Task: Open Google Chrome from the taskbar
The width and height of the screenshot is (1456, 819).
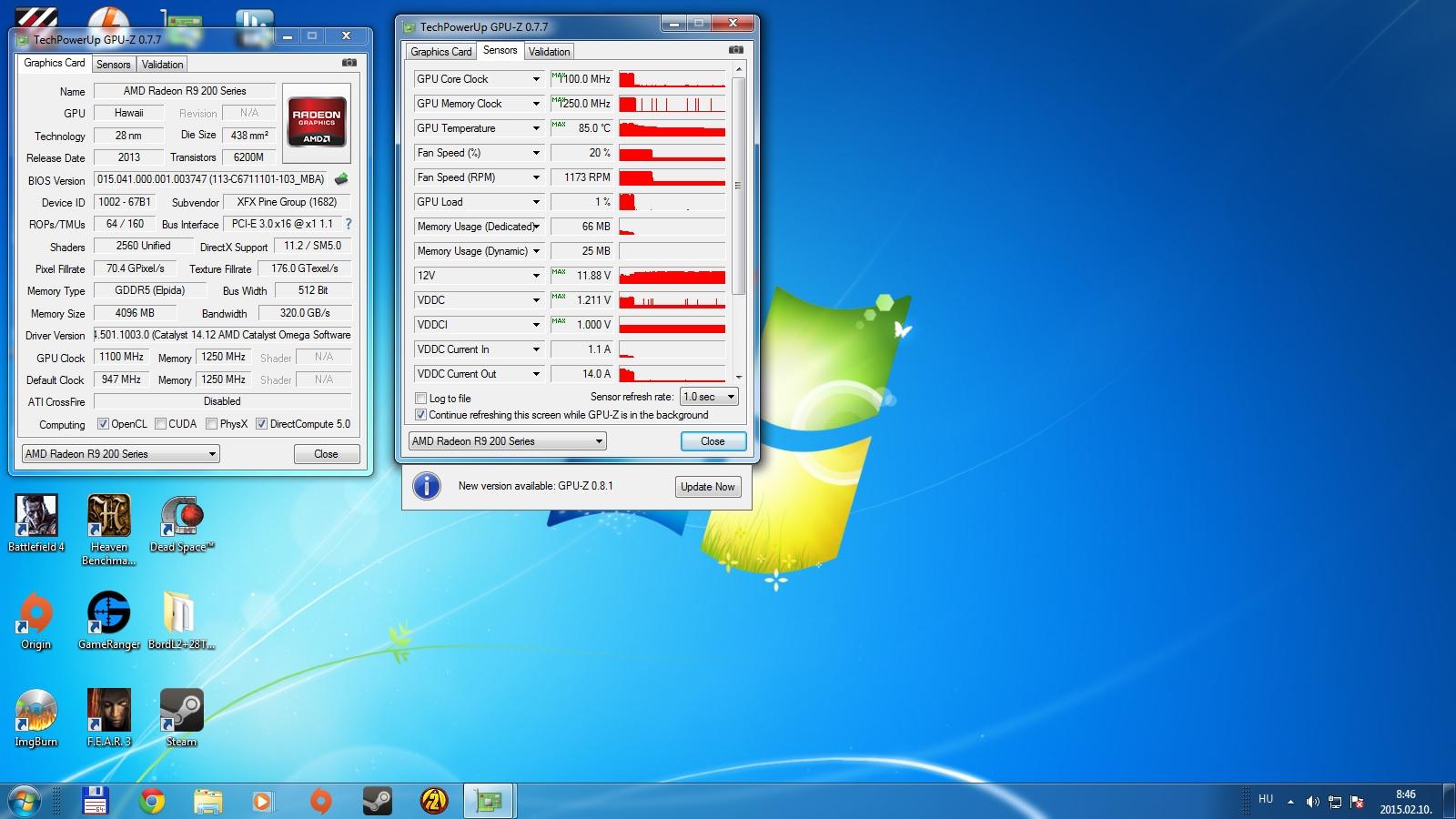Action: 152,801
